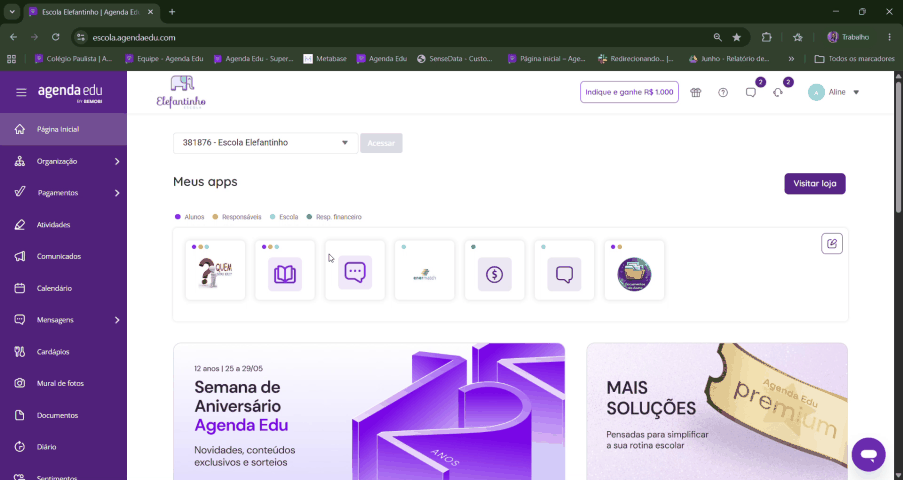The width and height of the screenshot is (903, 480).
Task: Open Atividades in sidebar
Action: (x=63, y=225)
